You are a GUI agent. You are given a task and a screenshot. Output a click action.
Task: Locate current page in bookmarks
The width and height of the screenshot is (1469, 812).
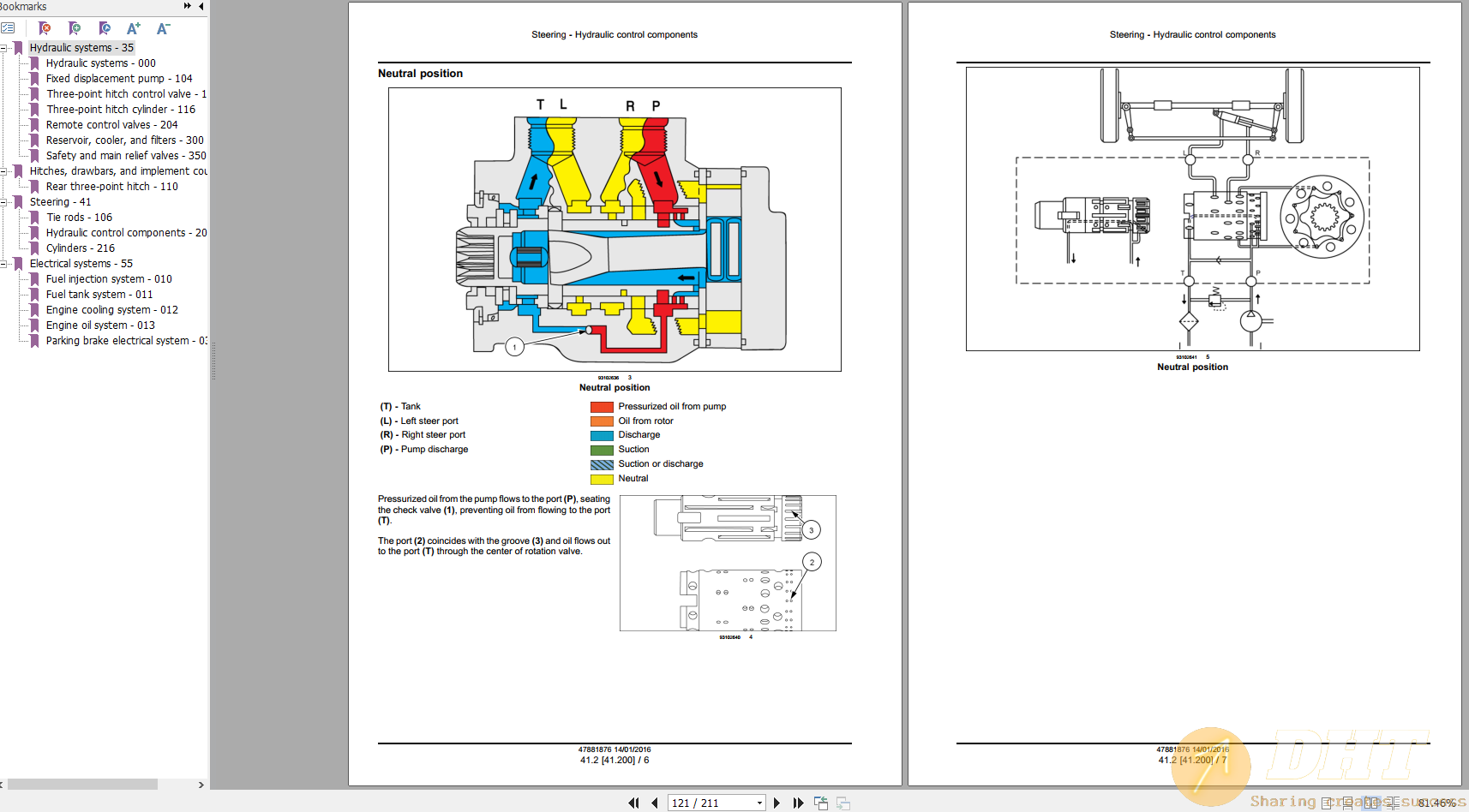[105, 27]
